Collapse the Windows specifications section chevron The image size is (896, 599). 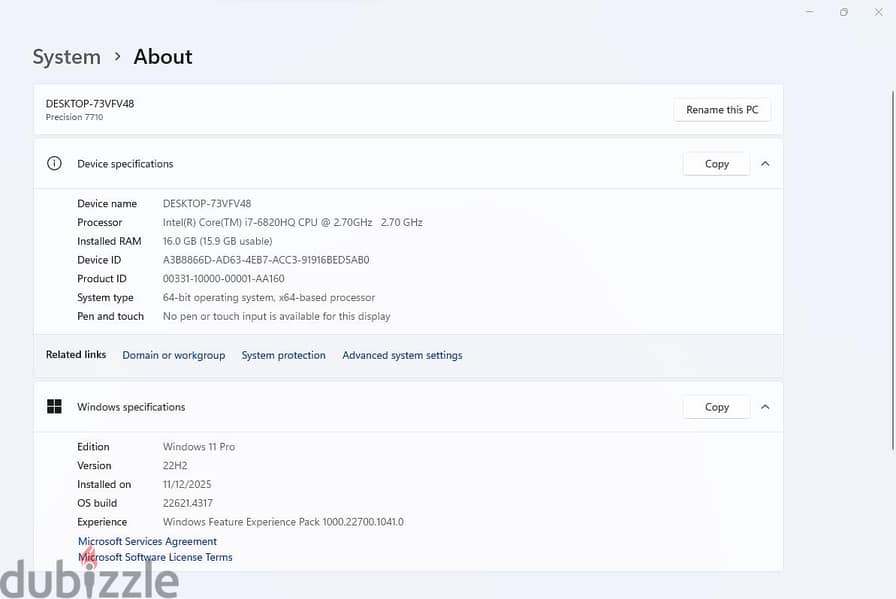(x=765, y=406)
